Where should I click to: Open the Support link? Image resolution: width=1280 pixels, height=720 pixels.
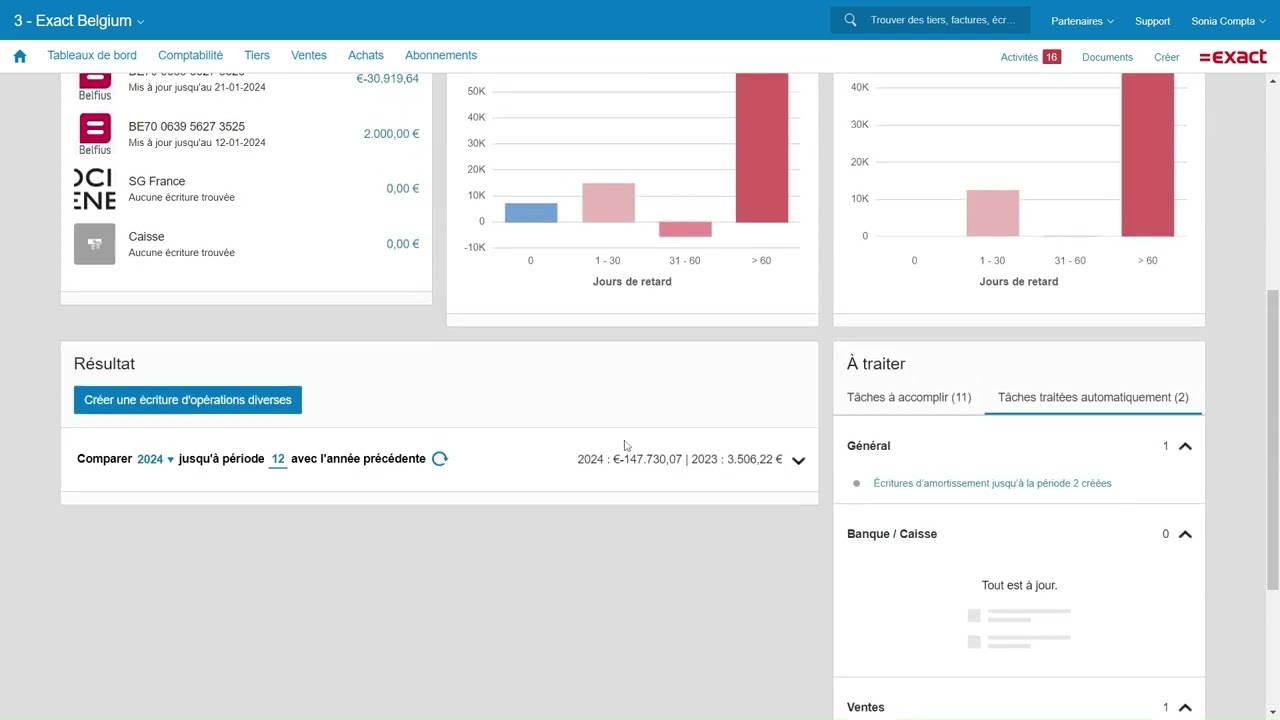click(x=1152, y=21)
